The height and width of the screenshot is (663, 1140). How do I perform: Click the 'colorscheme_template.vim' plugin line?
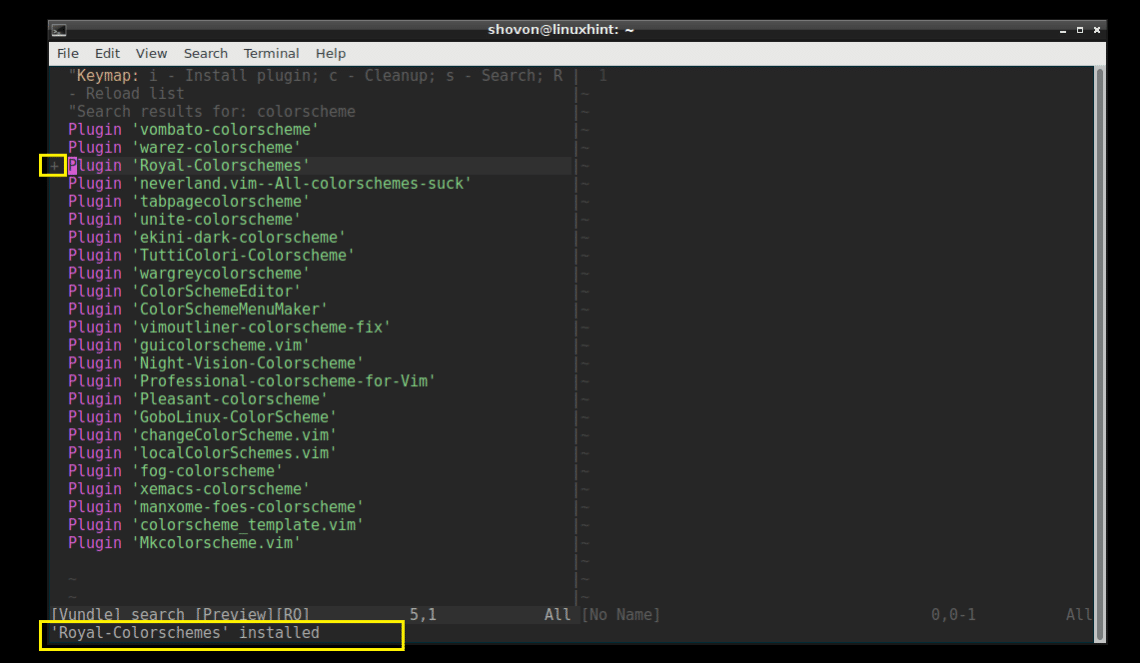click(216, 525)
